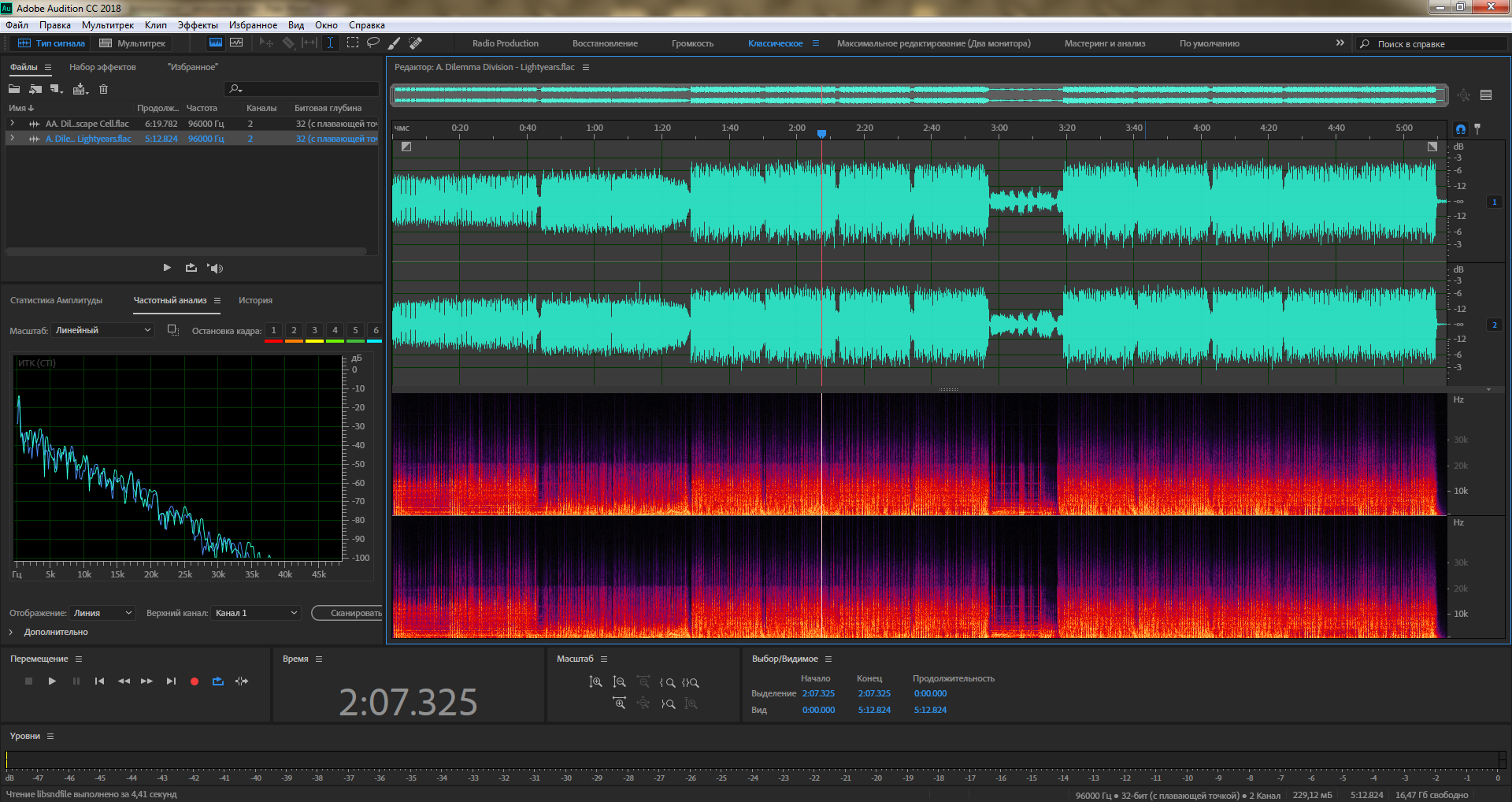This screenshot has width=1512, height=802.
Task: Switch to Мультитрек view
Action: coord(133,43)
